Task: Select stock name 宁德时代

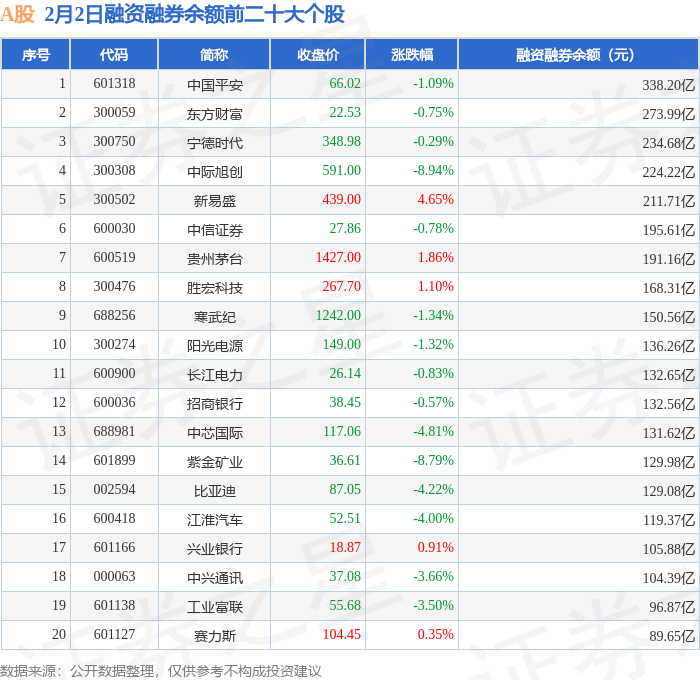Action: click(x=215, y=143)
